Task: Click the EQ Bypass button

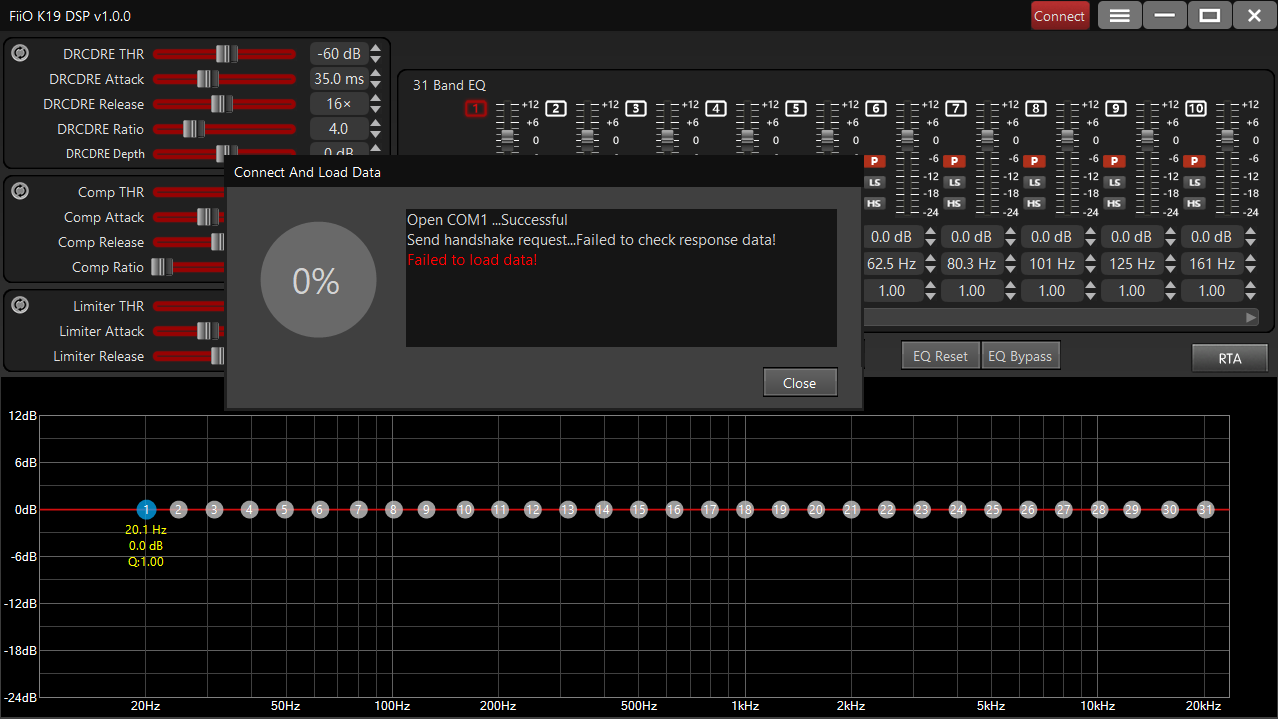Action: 1019,356
